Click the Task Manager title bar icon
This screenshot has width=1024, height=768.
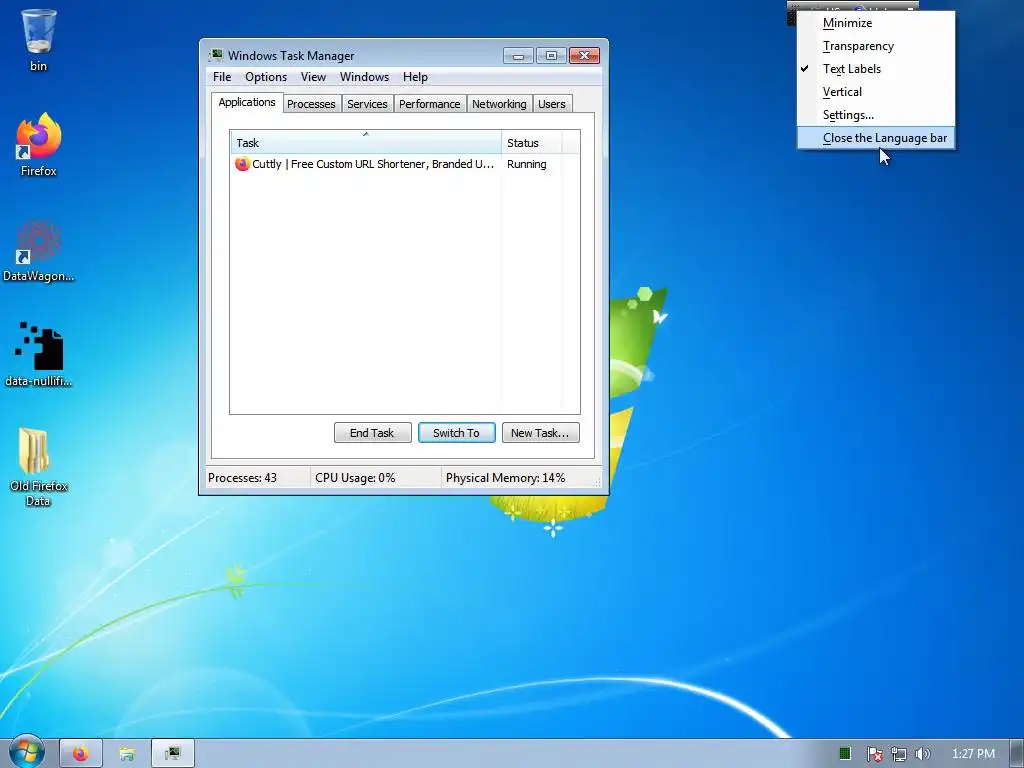pos(216,56)
